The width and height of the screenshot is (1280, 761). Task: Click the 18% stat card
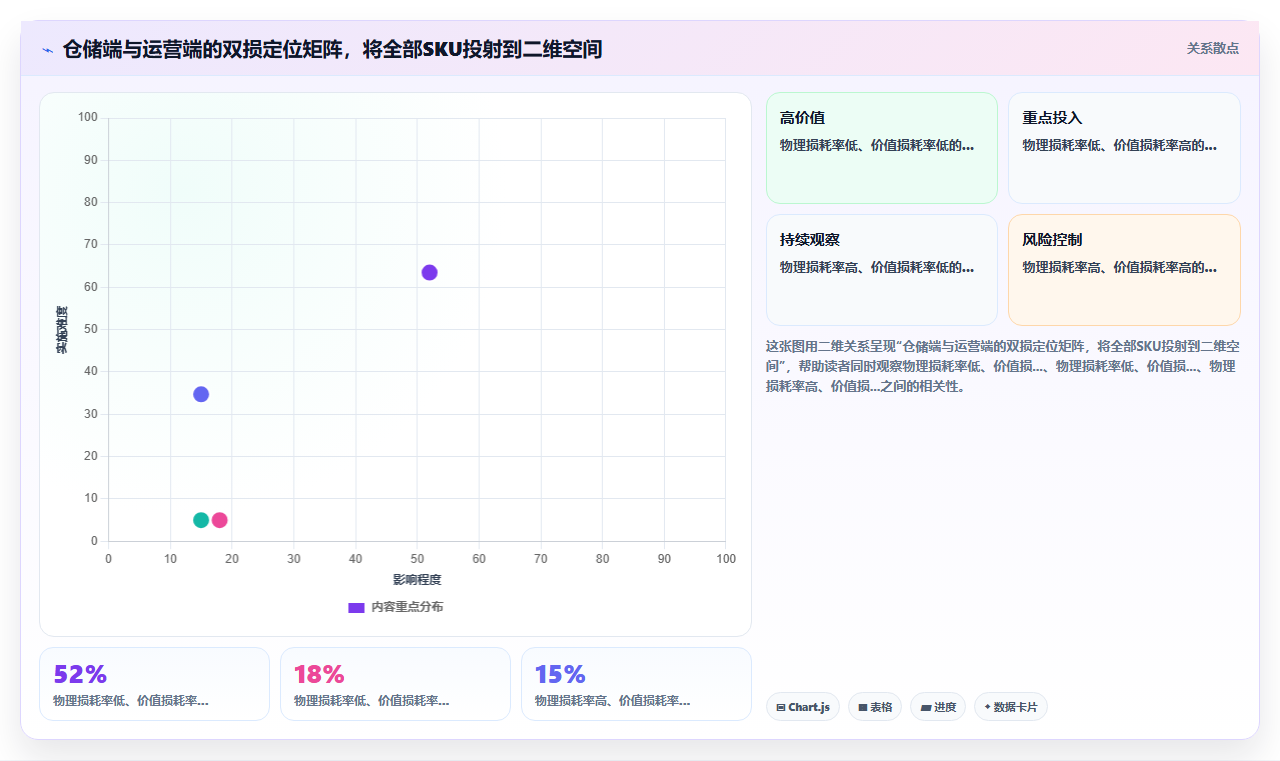point(395,684)
